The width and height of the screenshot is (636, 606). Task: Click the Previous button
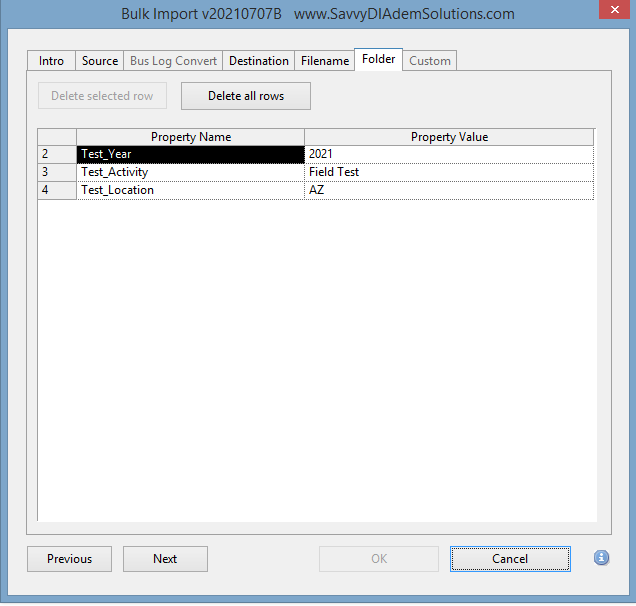point(69,559)
